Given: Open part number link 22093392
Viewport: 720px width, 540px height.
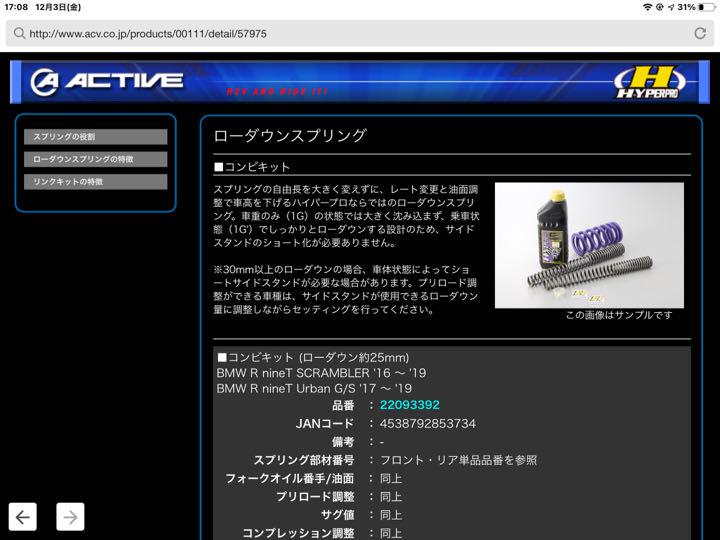Looking at the screenshot, I should (410, 405).
